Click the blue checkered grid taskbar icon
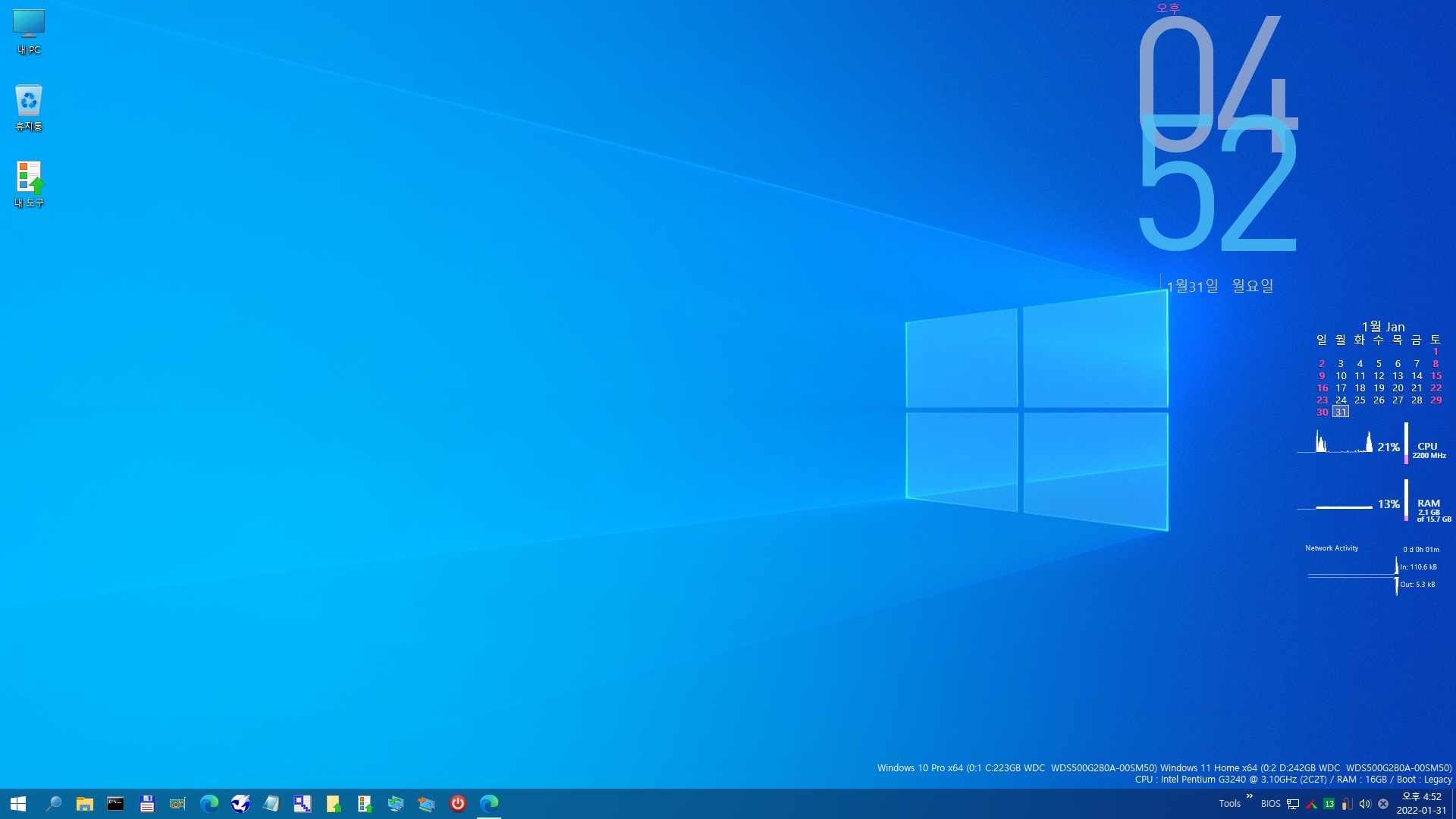This screenshot has height=819, width=1456. 303,804
